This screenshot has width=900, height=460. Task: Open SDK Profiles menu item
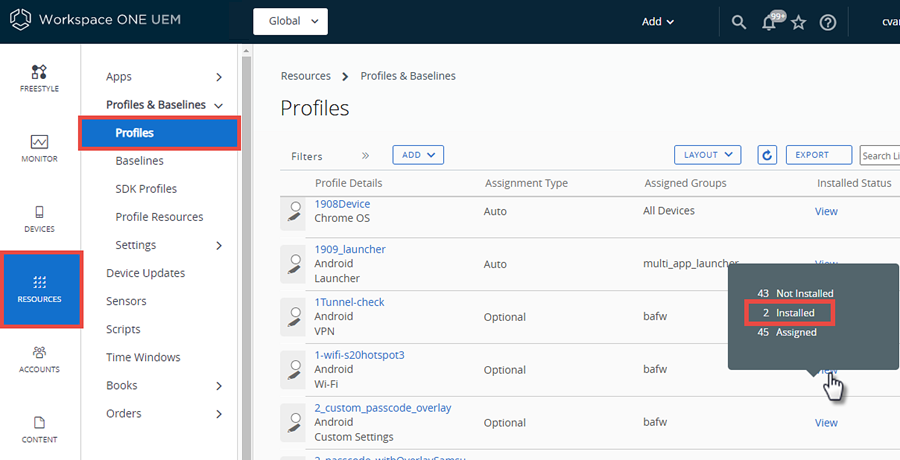click(x=146, y=189)
